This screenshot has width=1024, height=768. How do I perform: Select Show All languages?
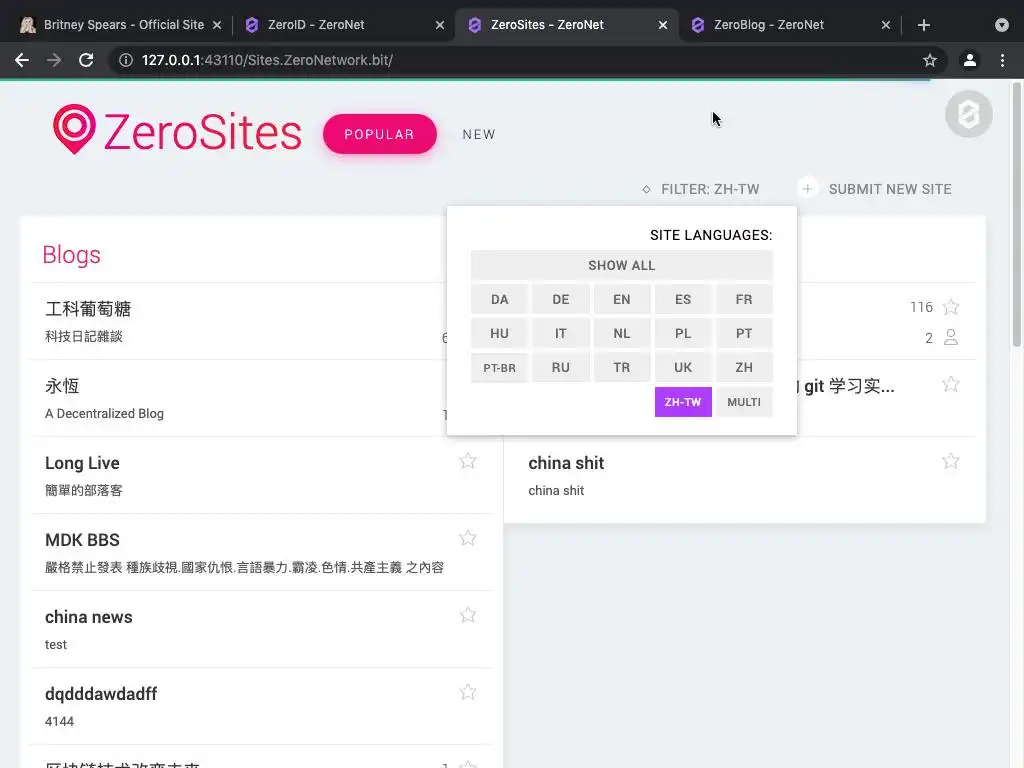pyautogui.click(x=621, y=265)
